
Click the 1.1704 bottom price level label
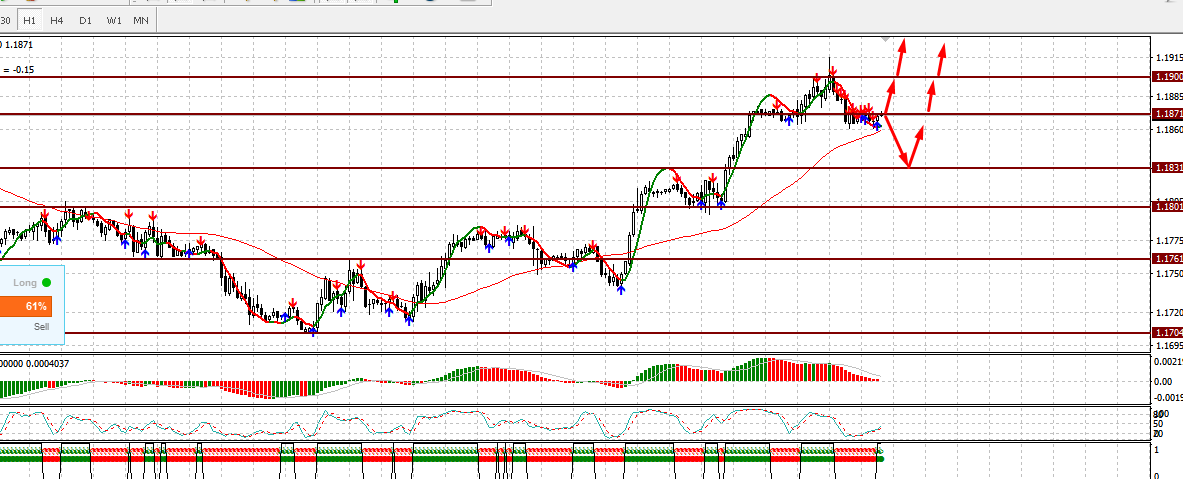tap(1167, 332)
